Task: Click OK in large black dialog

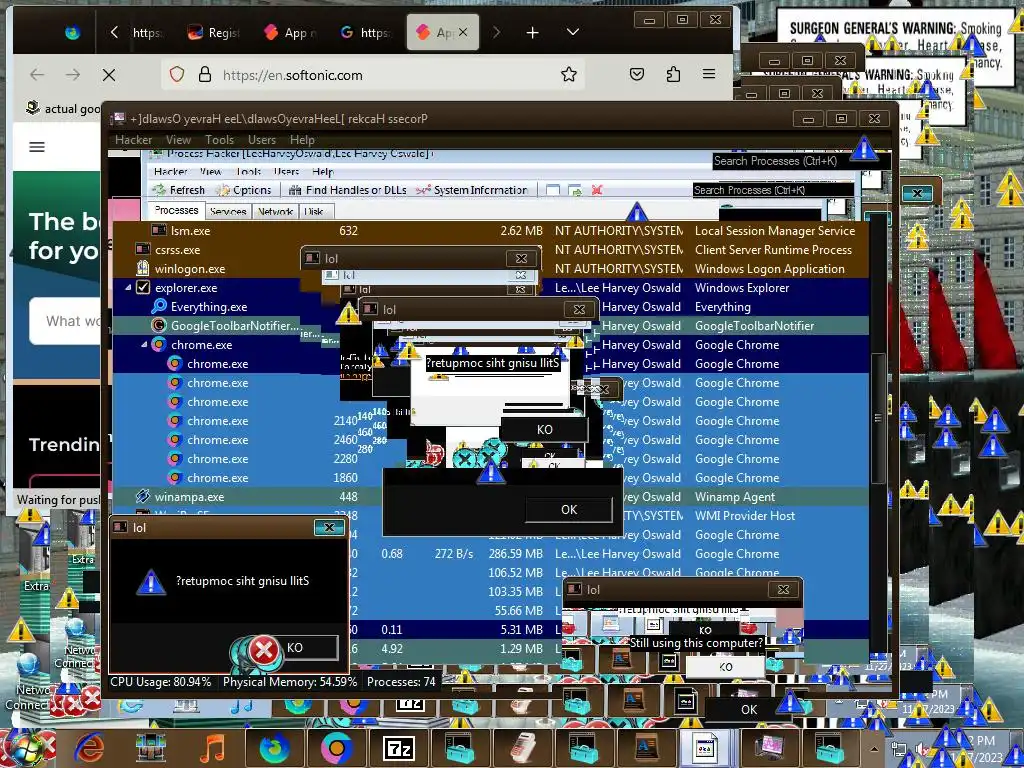Action: [569, 509]
